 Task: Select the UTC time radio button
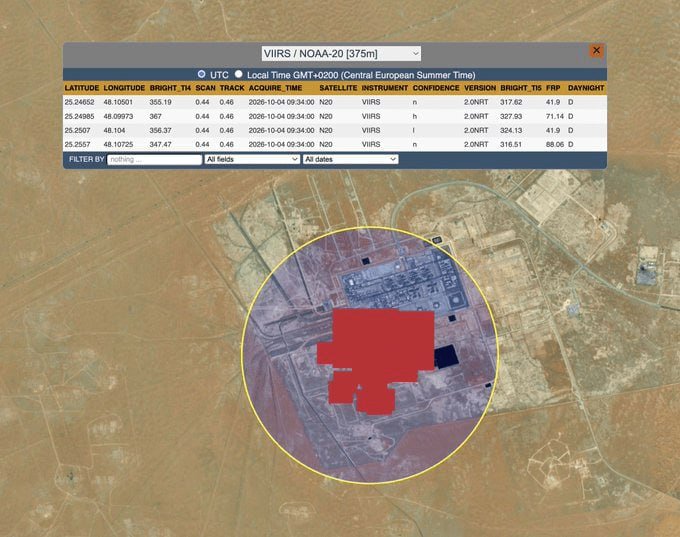pos(201,74)
